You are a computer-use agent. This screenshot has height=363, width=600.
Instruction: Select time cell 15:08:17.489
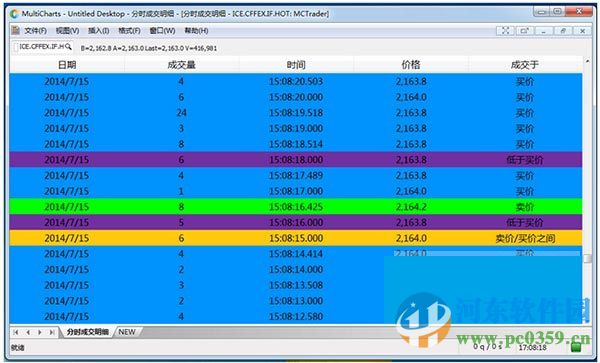(x=296, y=176)
